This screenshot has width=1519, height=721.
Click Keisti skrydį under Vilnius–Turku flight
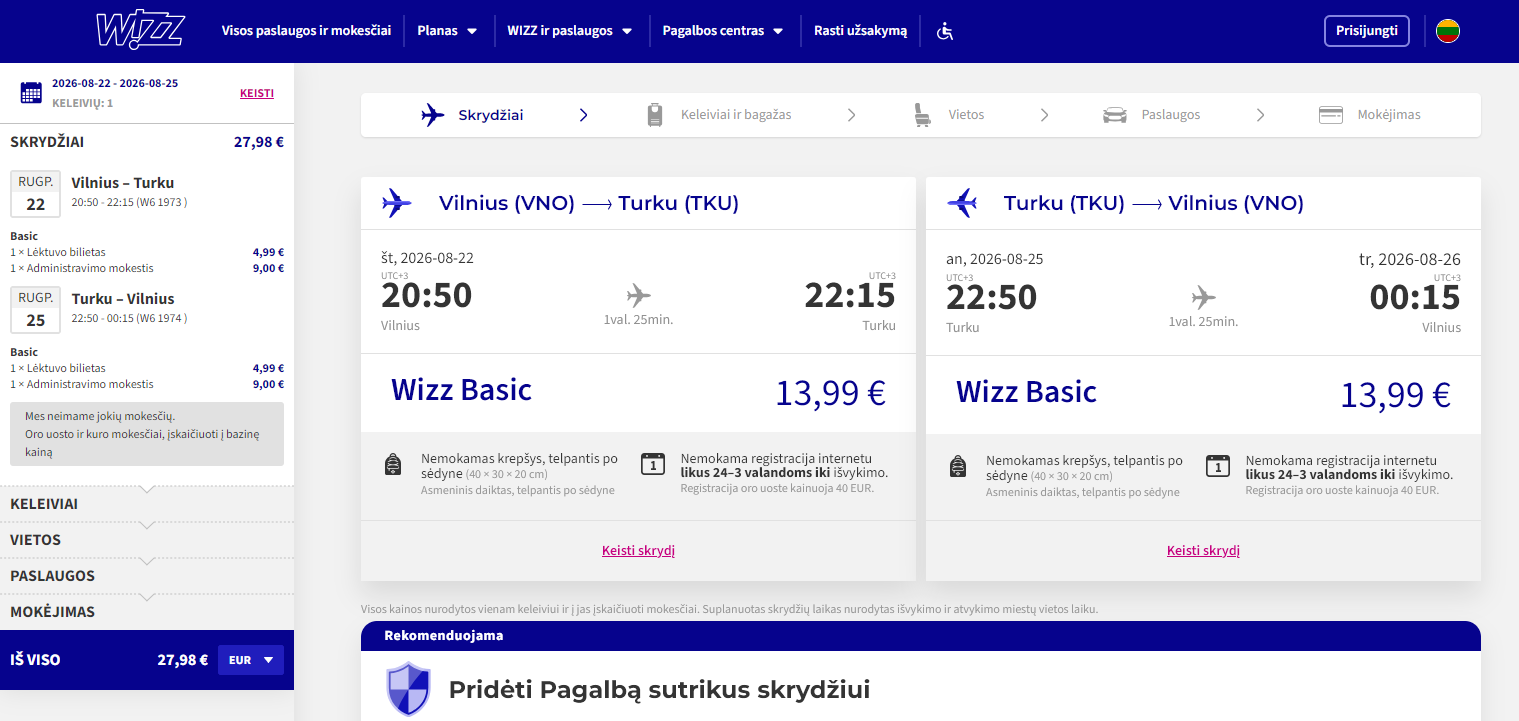click(x=638, y=550)
